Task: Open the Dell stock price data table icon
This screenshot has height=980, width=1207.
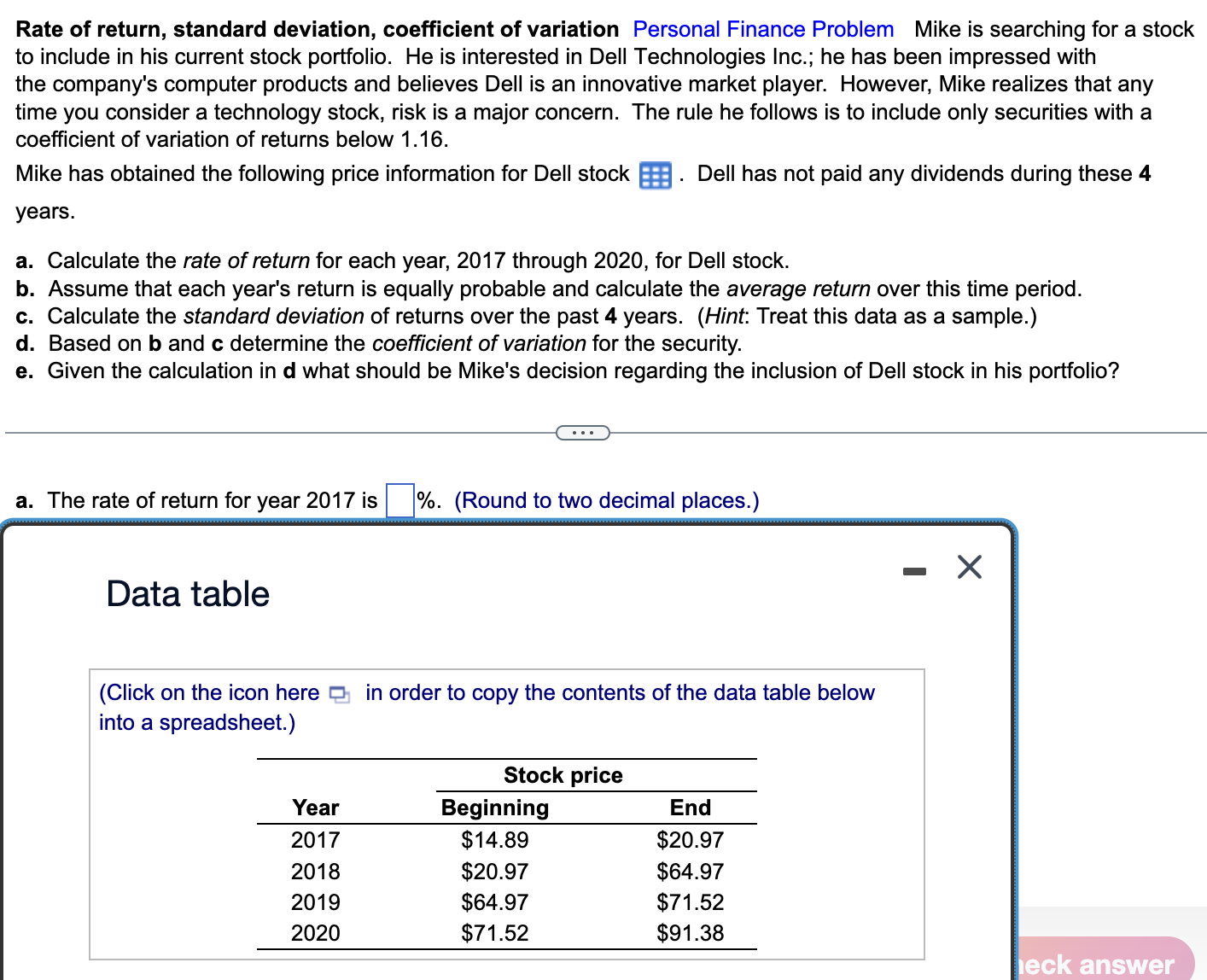Action: (x=653, y=175)
